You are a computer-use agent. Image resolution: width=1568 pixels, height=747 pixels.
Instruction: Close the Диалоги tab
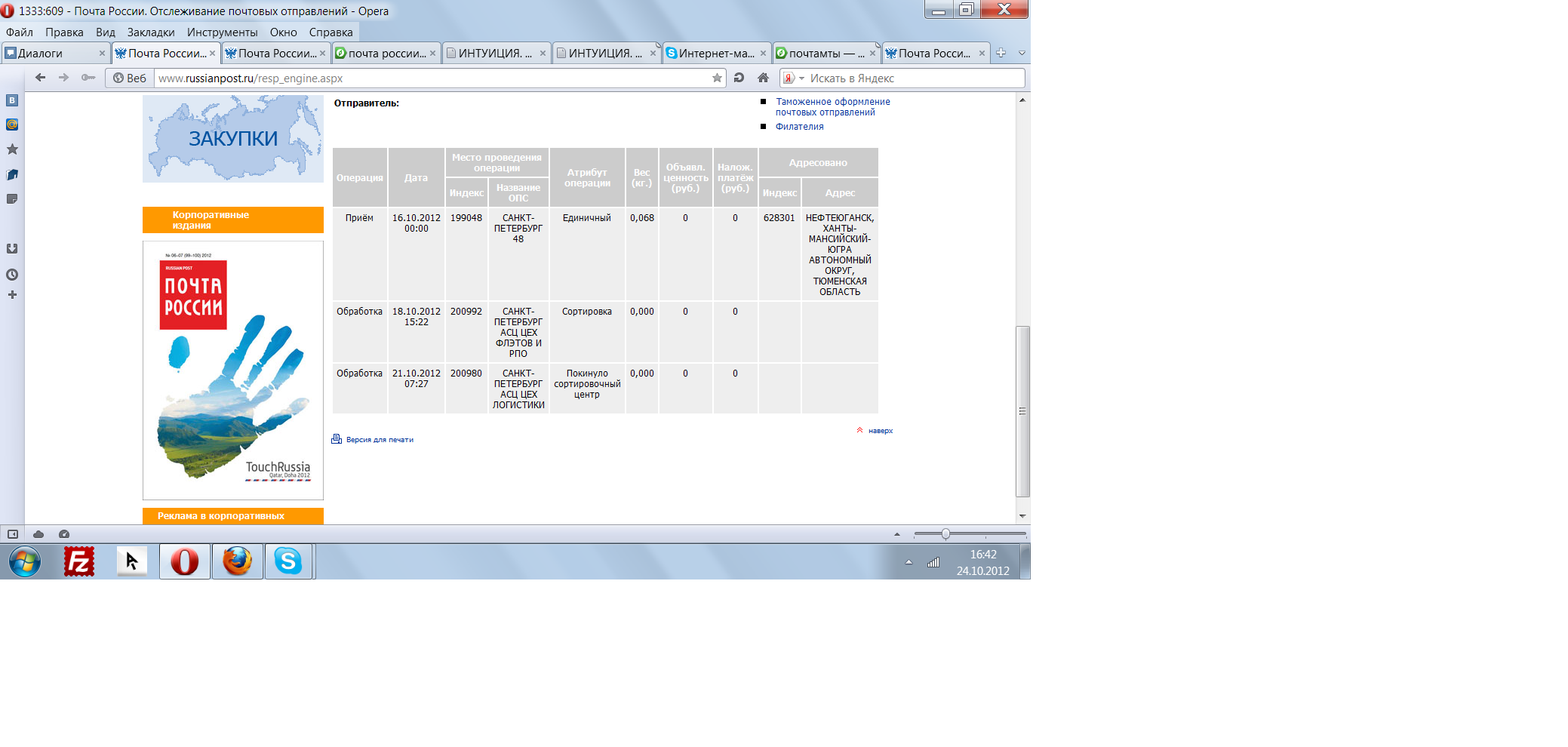pos(102,53)
